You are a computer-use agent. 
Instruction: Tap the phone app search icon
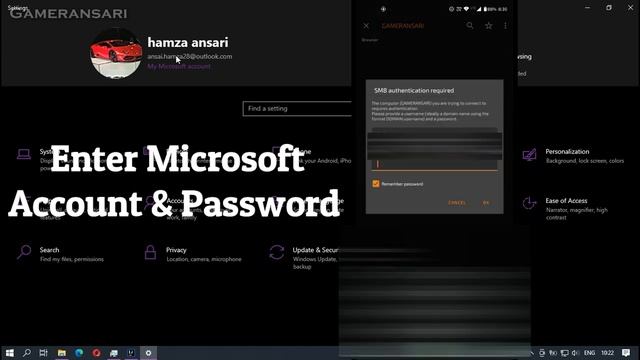coord(470,26)
